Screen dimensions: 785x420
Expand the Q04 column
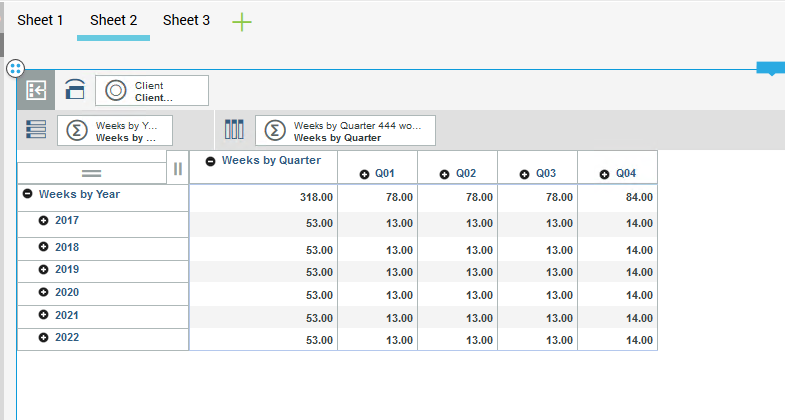pos(605,174)
